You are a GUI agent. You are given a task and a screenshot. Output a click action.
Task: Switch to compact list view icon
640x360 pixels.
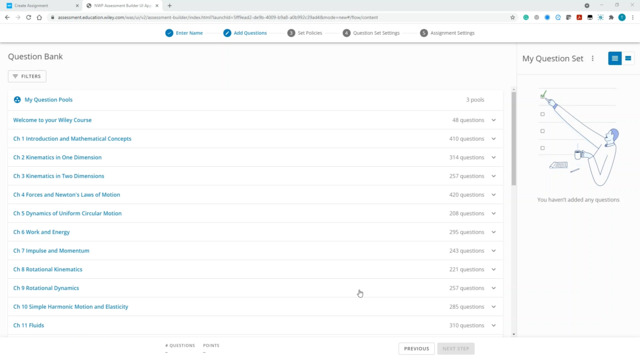tap(628, 58)
